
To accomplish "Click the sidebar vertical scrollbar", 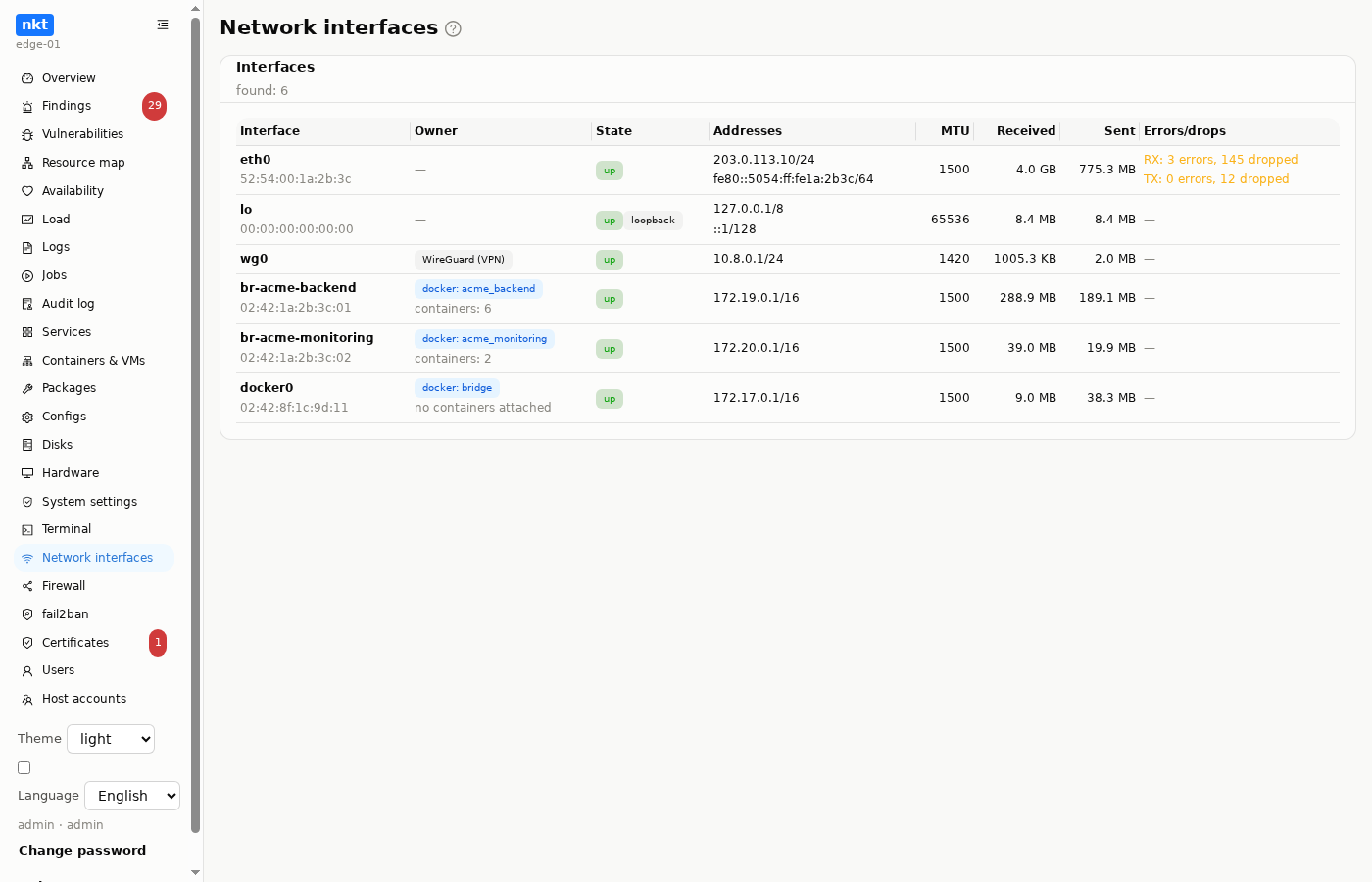I will point(196,425).
